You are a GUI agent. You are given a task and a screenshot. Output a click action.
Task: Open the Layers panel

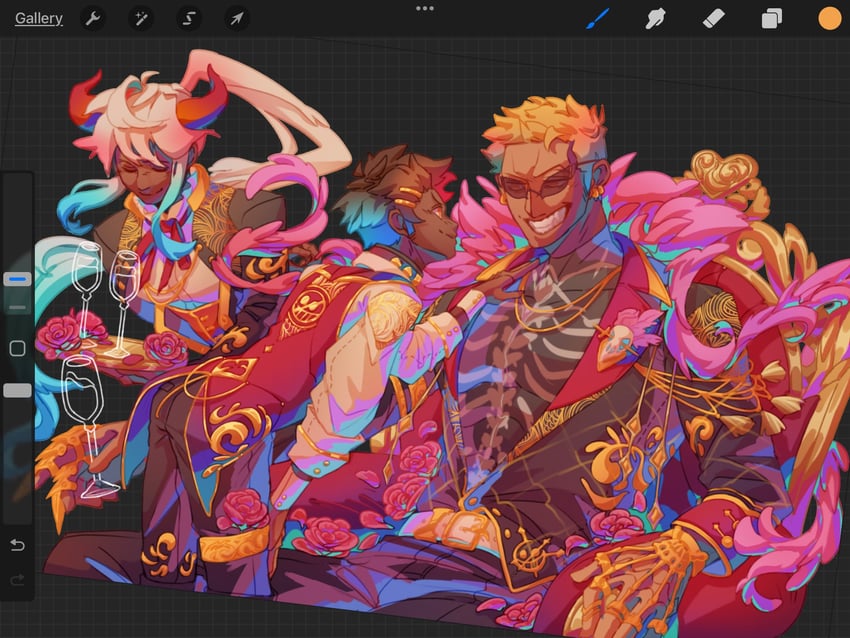point(771,19)
